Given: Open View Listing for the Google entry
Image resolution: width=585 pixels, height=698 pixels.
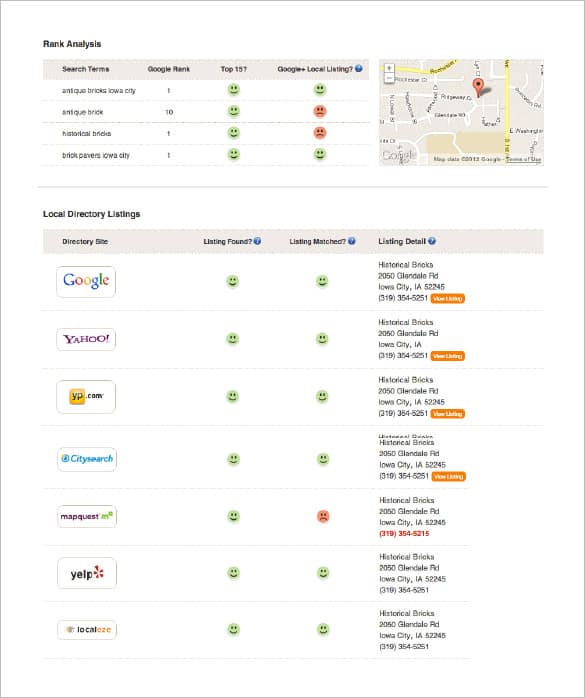Looking at the screenshot, I should [x=448, y=298].
